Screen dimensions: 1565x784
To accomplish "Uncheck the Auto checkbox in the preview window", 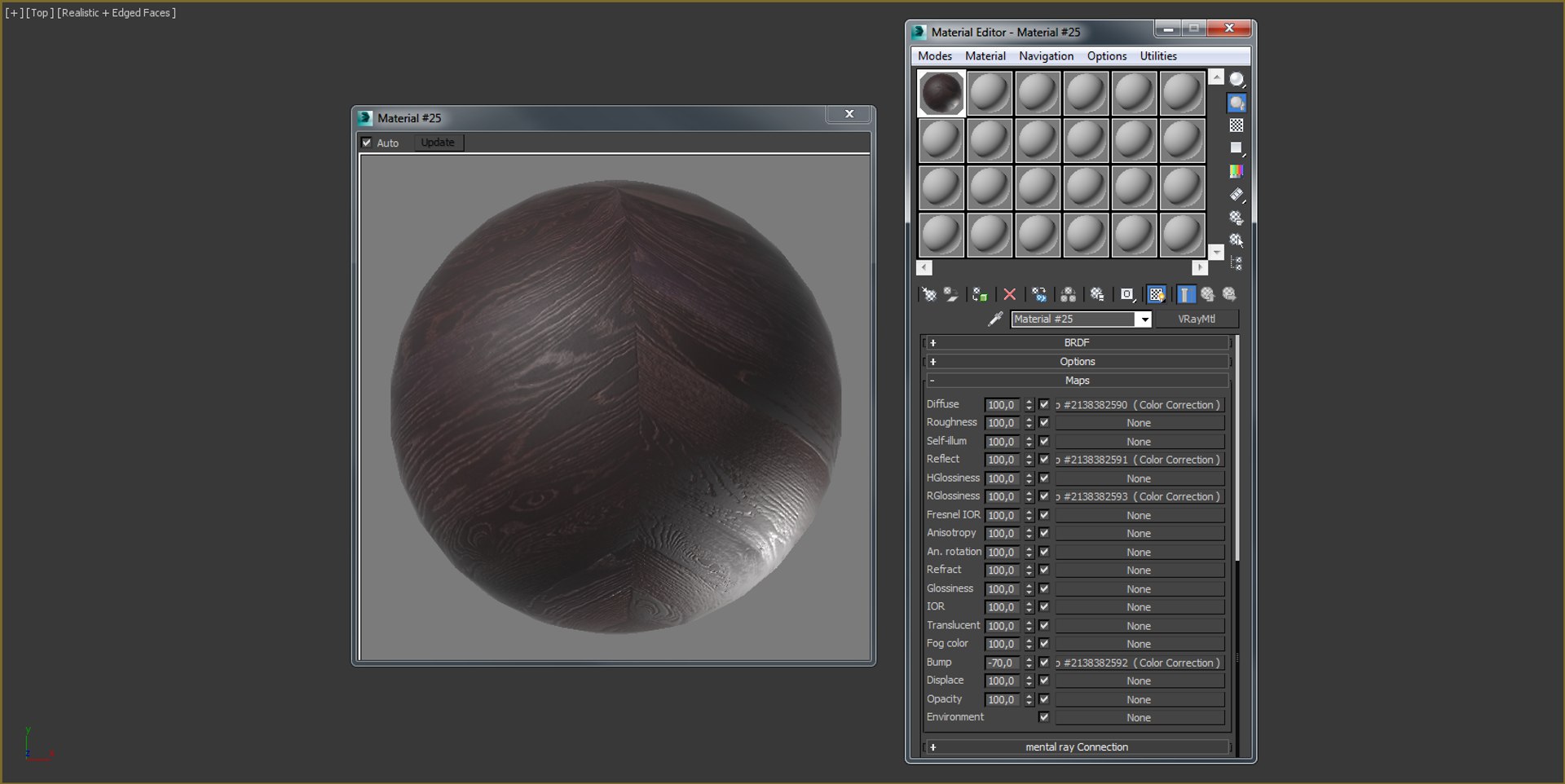I will [367, 143].
